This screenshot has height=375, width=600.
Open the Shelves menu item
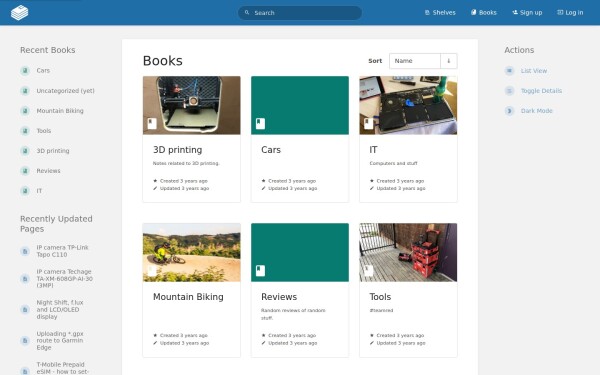click(x=440, y=13)
